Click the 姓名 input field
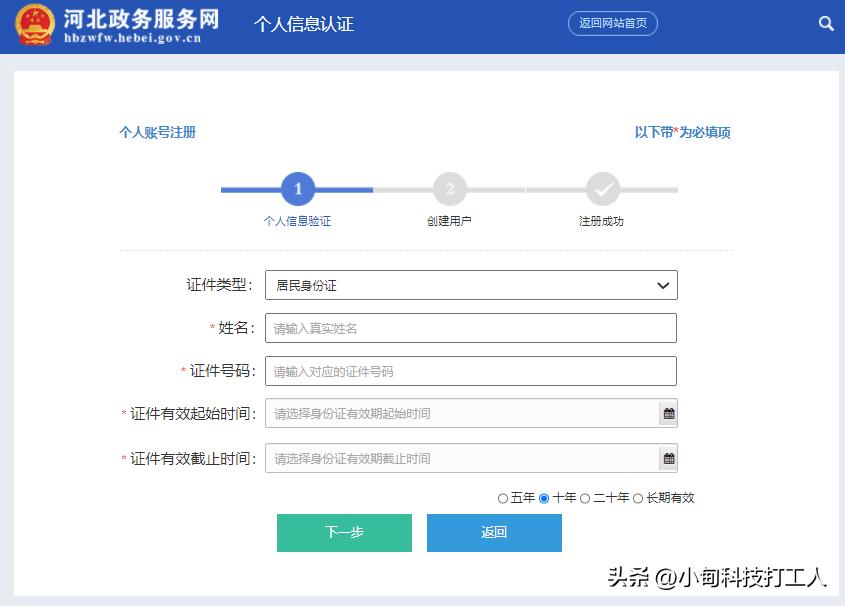Viewport: 845px width, 606px height. pos(470,328)
